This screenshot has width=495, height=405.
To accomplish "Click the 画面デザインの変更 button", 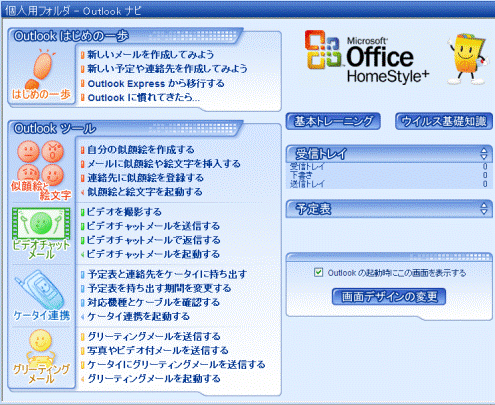I will coord(389,296).
